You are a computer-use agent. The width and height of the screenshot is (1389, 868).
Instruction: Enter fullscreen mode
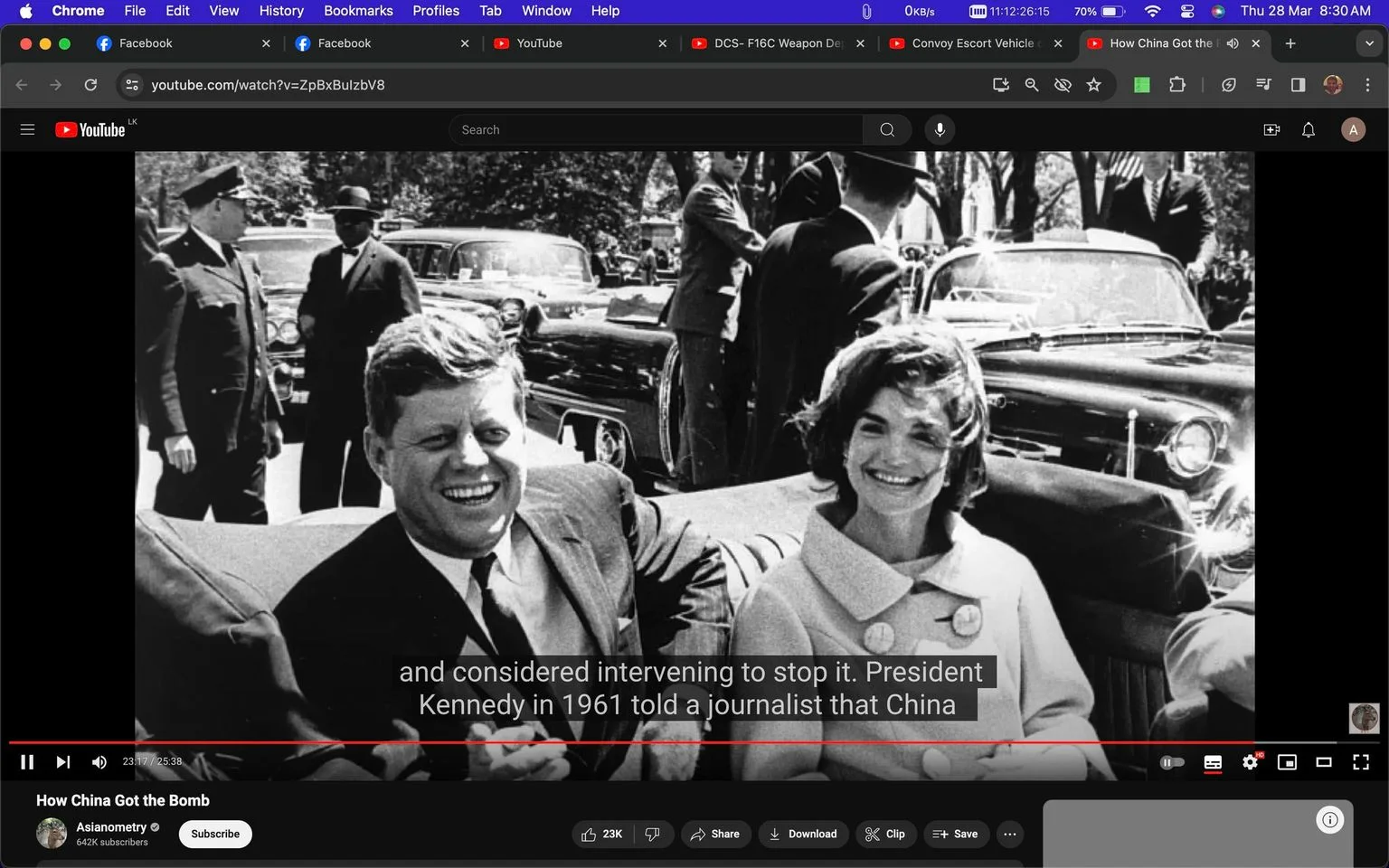(1360, 762)
